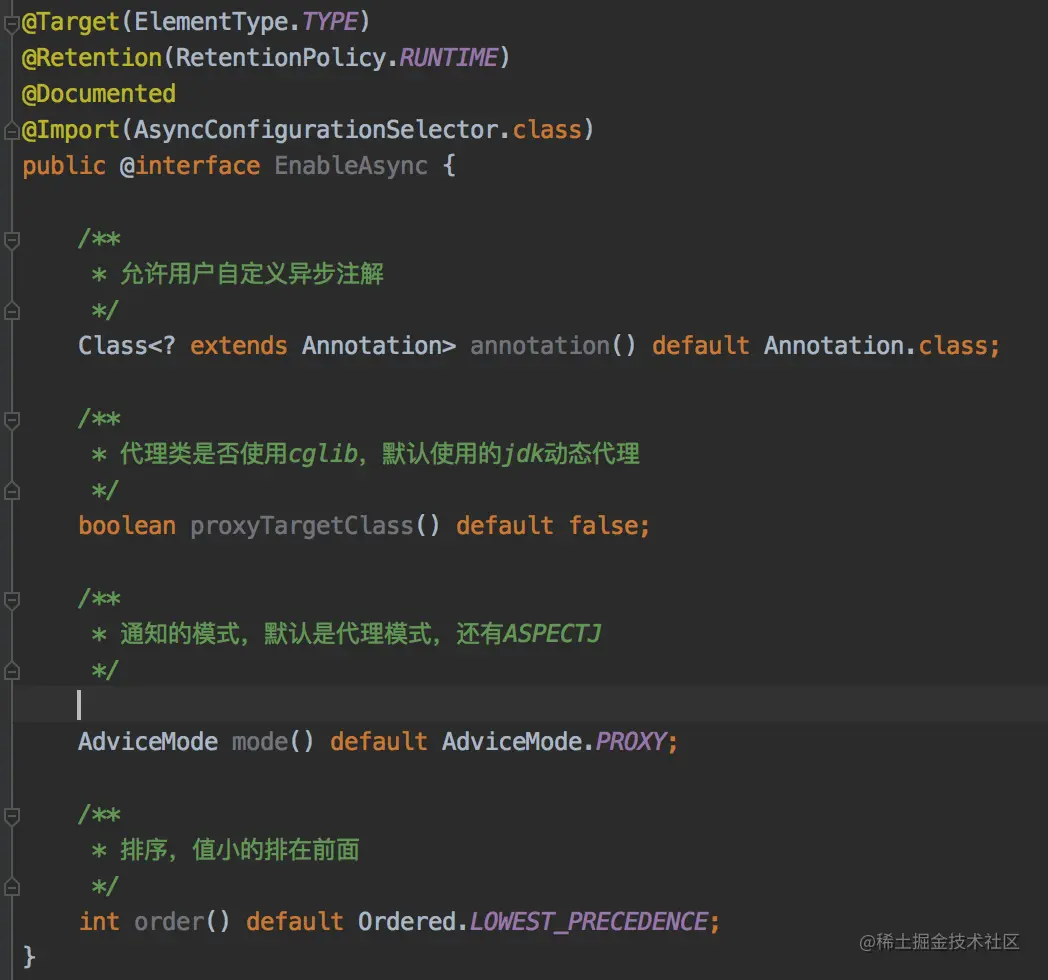Click the @Target annotation text
This screenshot has width=1048, height=980.
(x=70, y=22)
